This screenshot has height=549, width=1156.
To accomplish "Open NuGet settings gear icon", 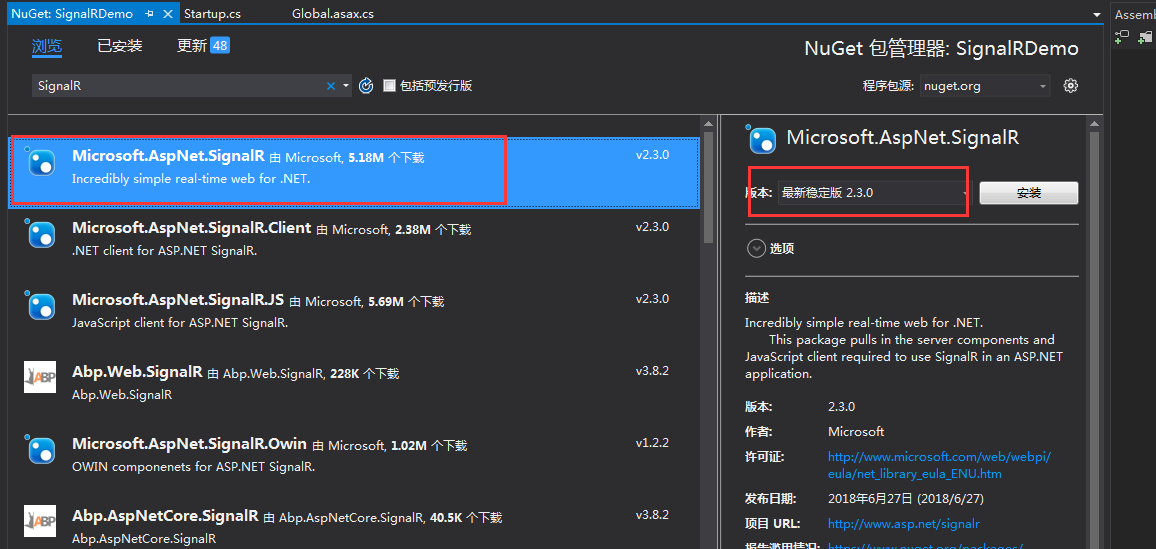I will point(1070,85).
